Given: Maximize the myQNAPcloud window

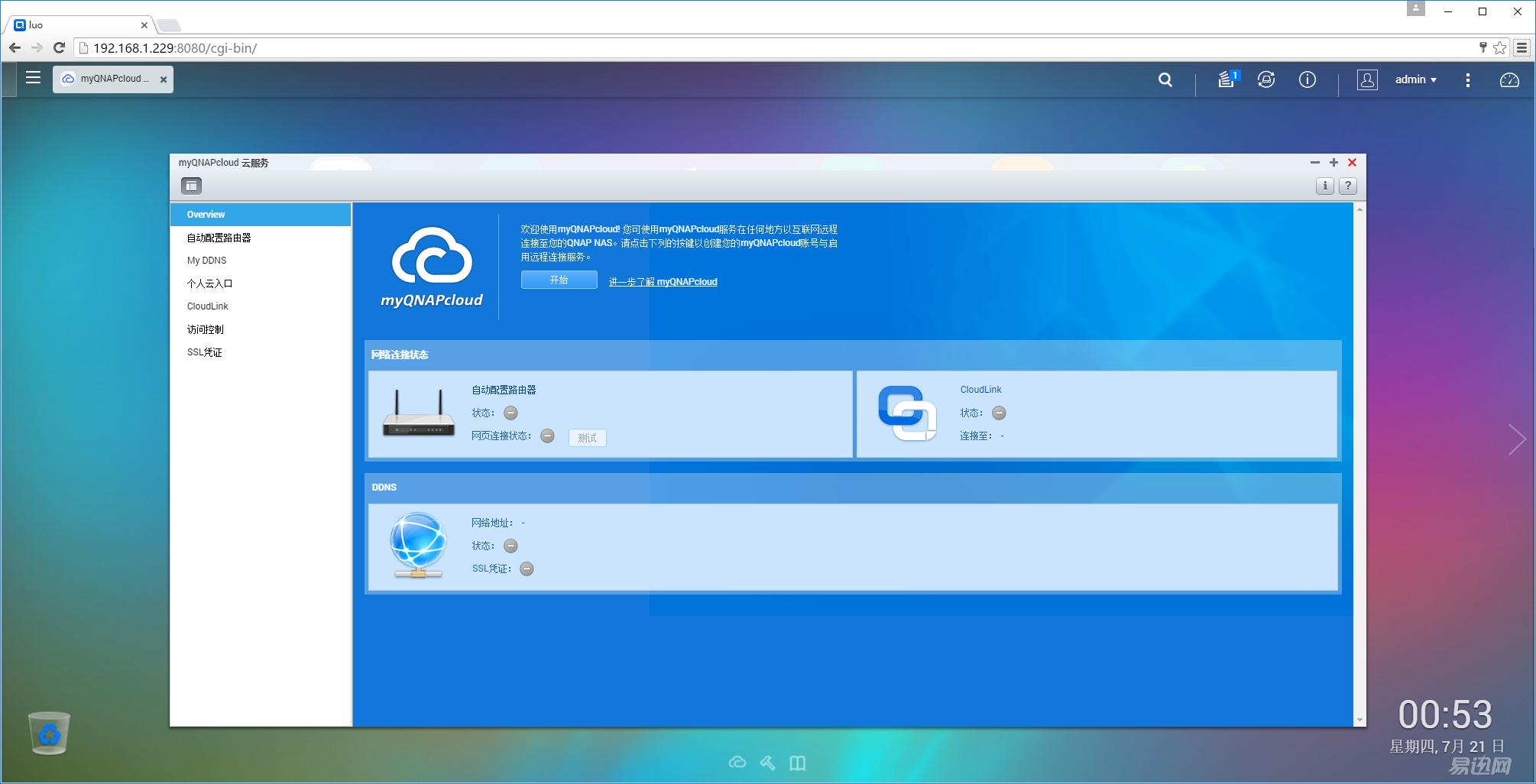Looking at the screenshot, I should point(1333,163).
